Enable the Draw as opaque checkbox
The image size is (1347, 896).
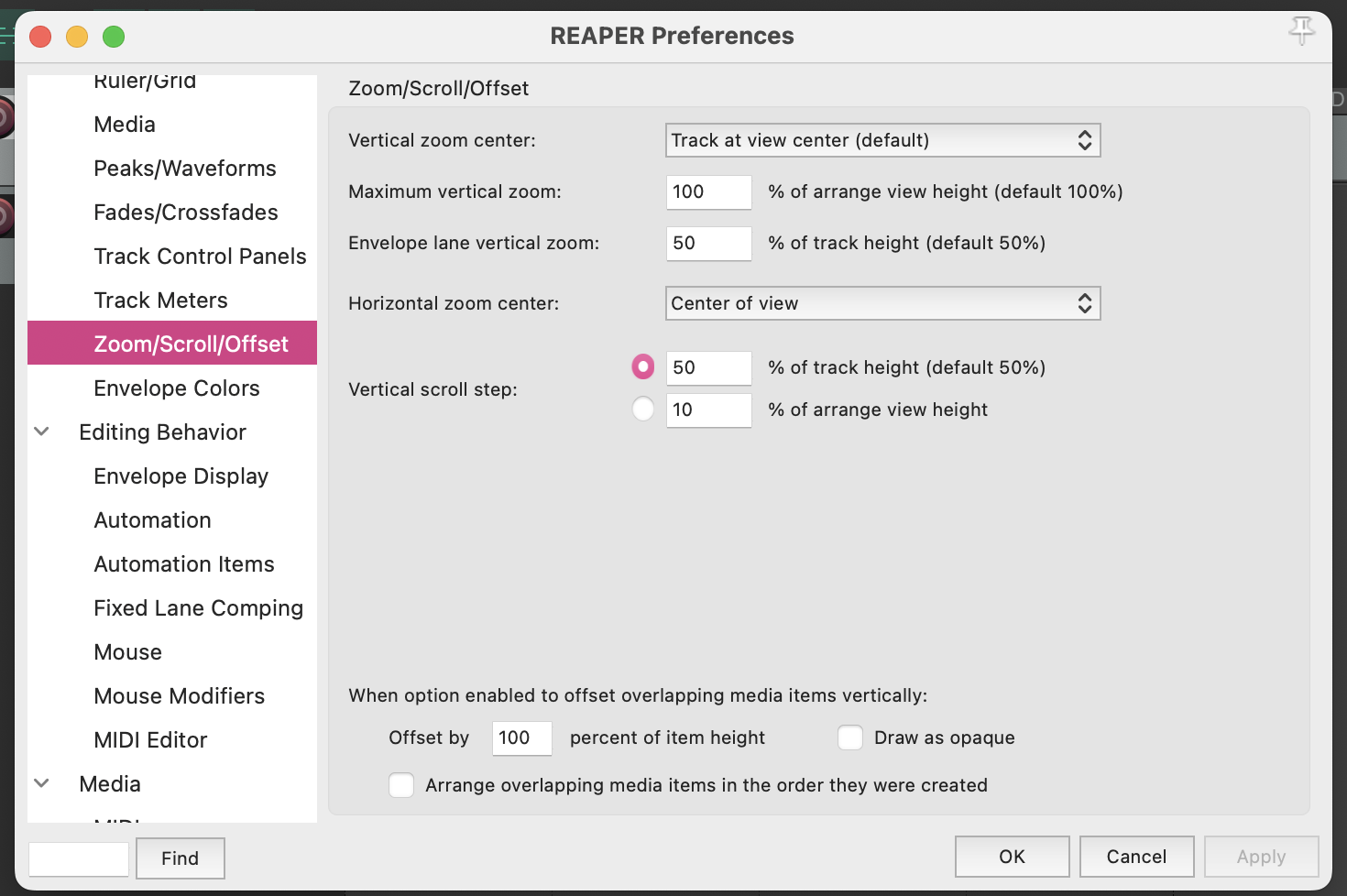click(x=851, y=738)
